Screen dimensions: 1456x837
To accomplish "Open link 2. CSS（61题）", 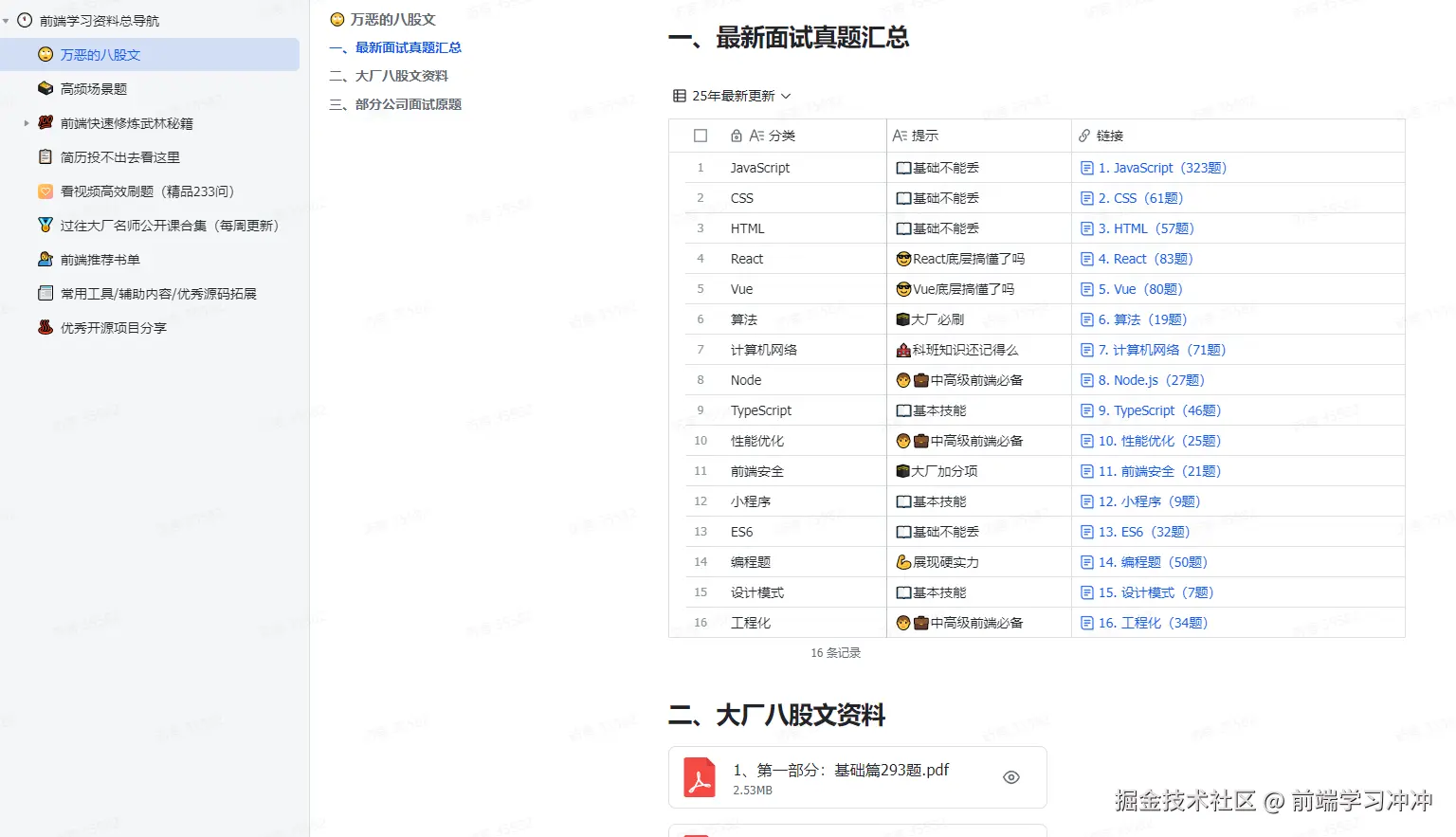I will (1140, 198).
